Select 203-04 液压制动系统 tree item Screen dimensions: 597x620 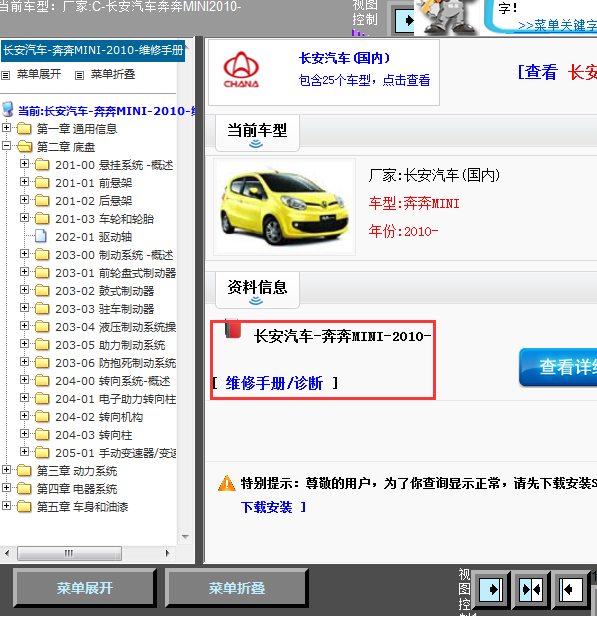pyautogui.click(x=115, y=327)
